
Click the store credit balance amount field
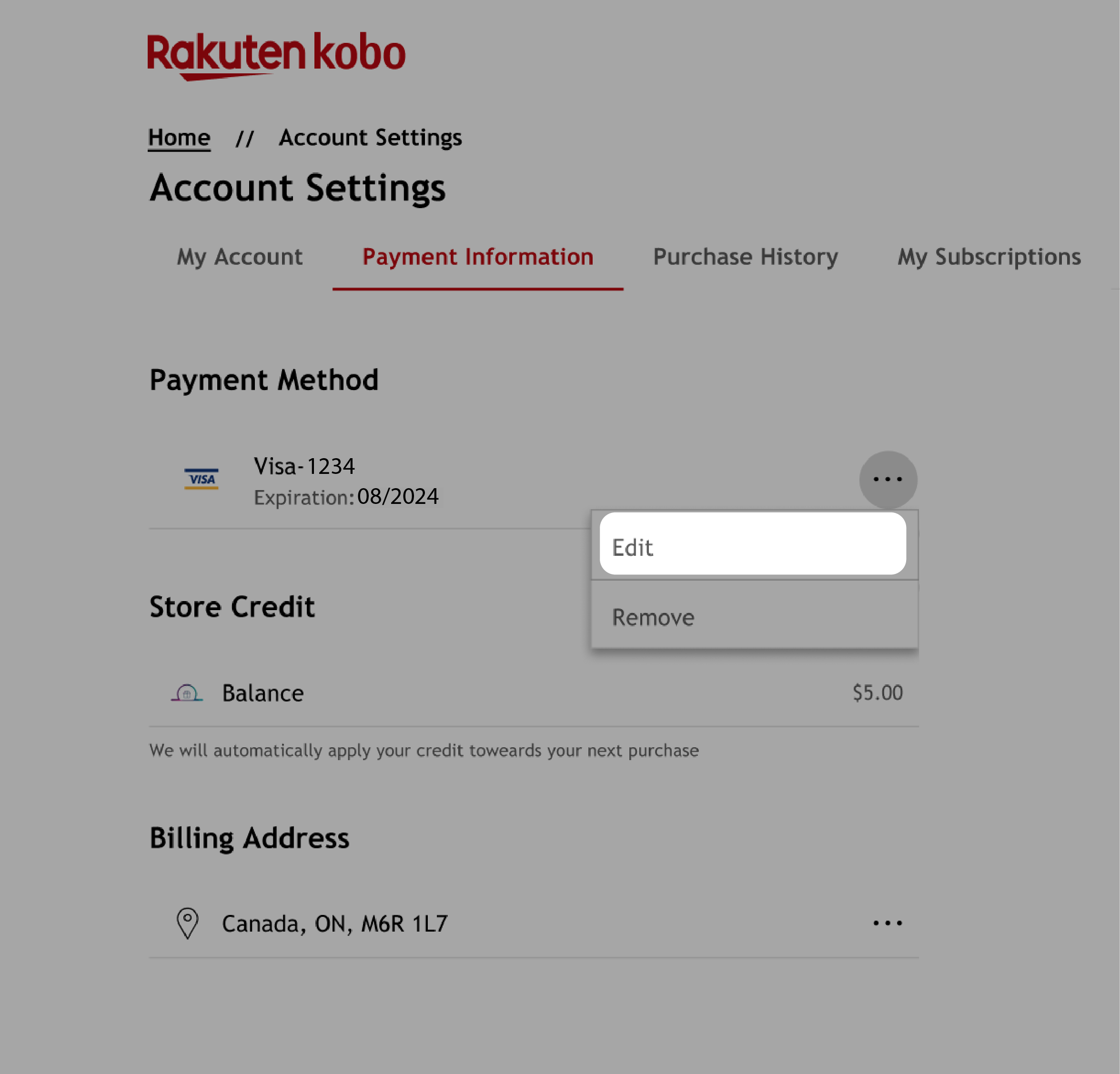(x=877, y=692)
